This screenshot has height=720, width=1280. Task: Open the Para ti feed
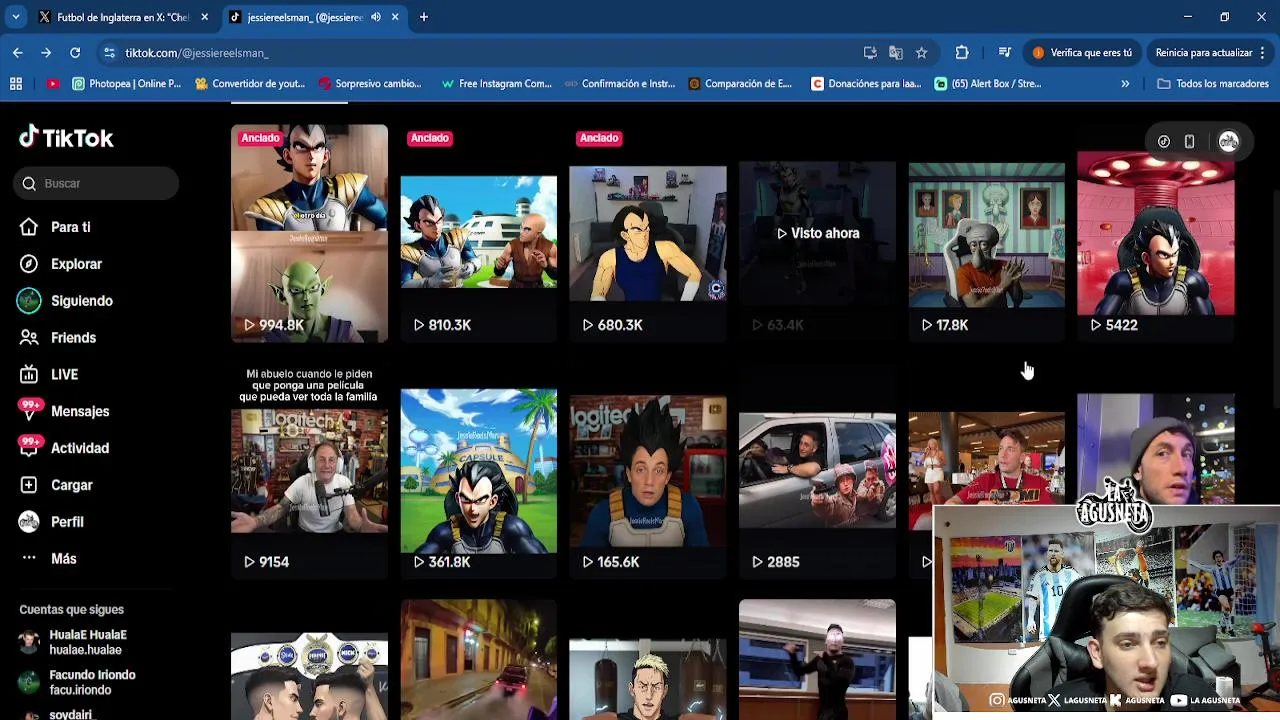71,227
